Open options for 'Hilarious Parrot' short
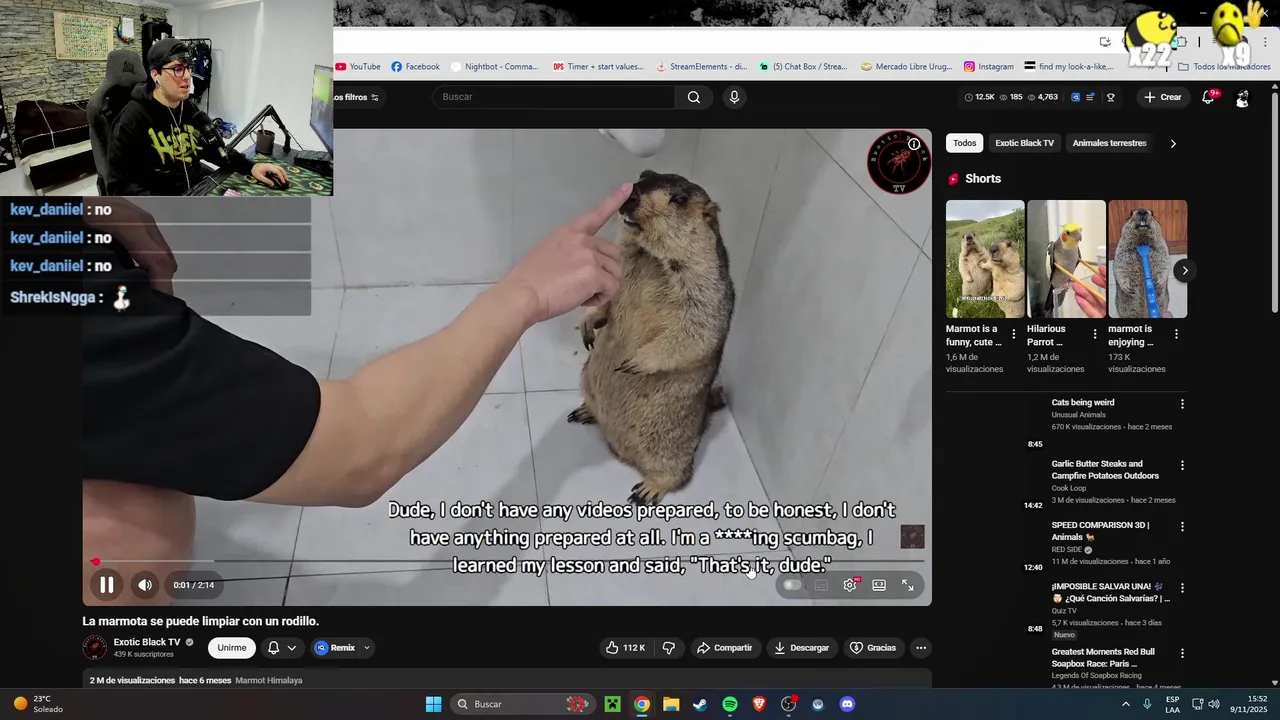Viewport: 1280px width, 720px height. (1095, 334)
